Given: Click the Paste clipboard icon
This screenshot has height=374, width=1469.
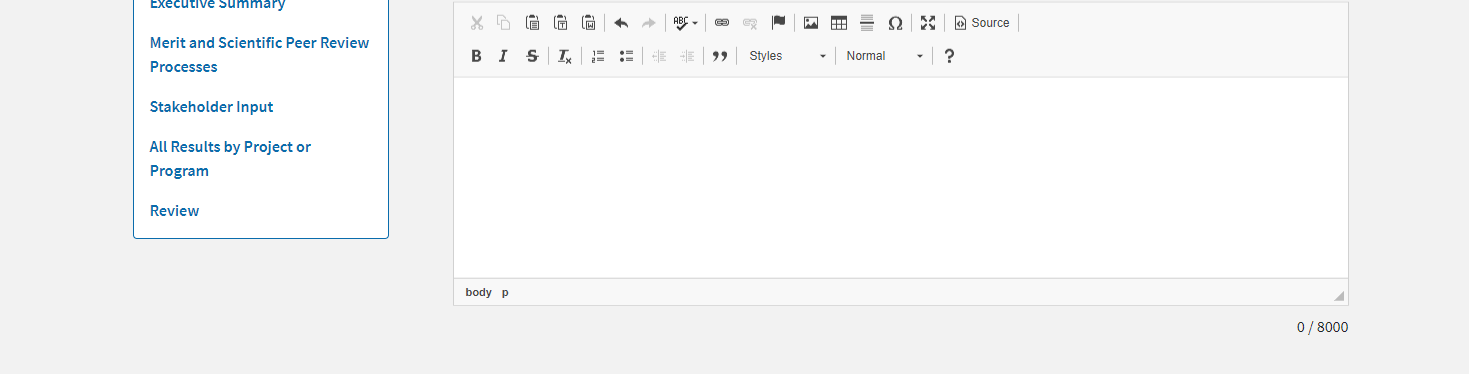Looking at the screenshot, I should (x=533, y=23).
